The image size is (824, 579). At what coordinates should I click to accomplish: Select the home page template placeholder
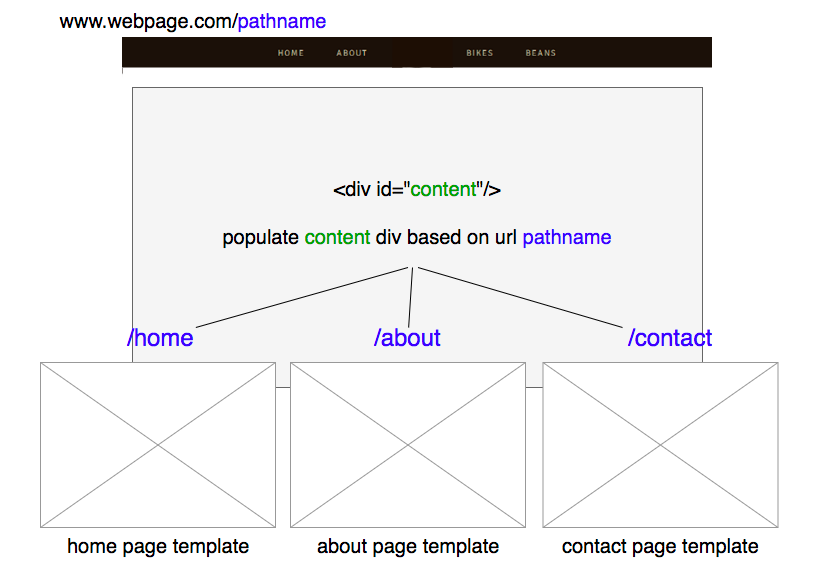(158, 445)
